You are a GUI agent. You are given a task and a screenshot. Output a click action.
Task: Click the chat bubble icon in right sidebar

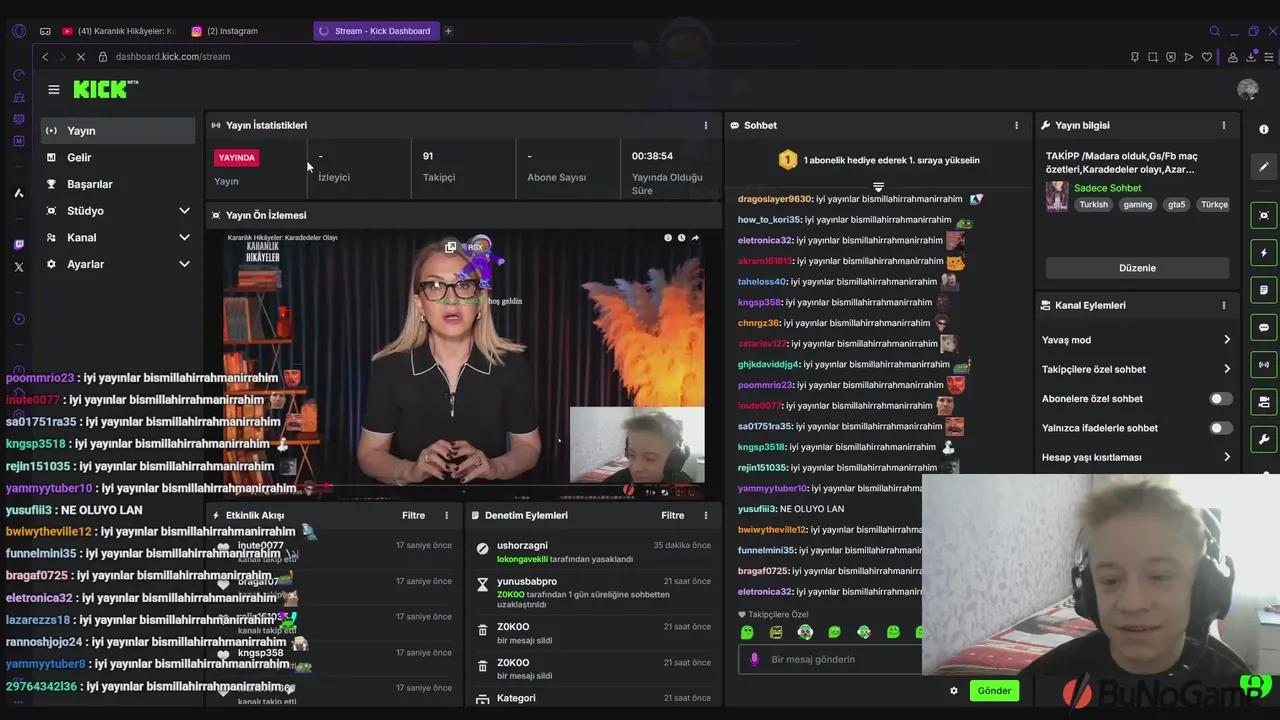(1264, 327)
